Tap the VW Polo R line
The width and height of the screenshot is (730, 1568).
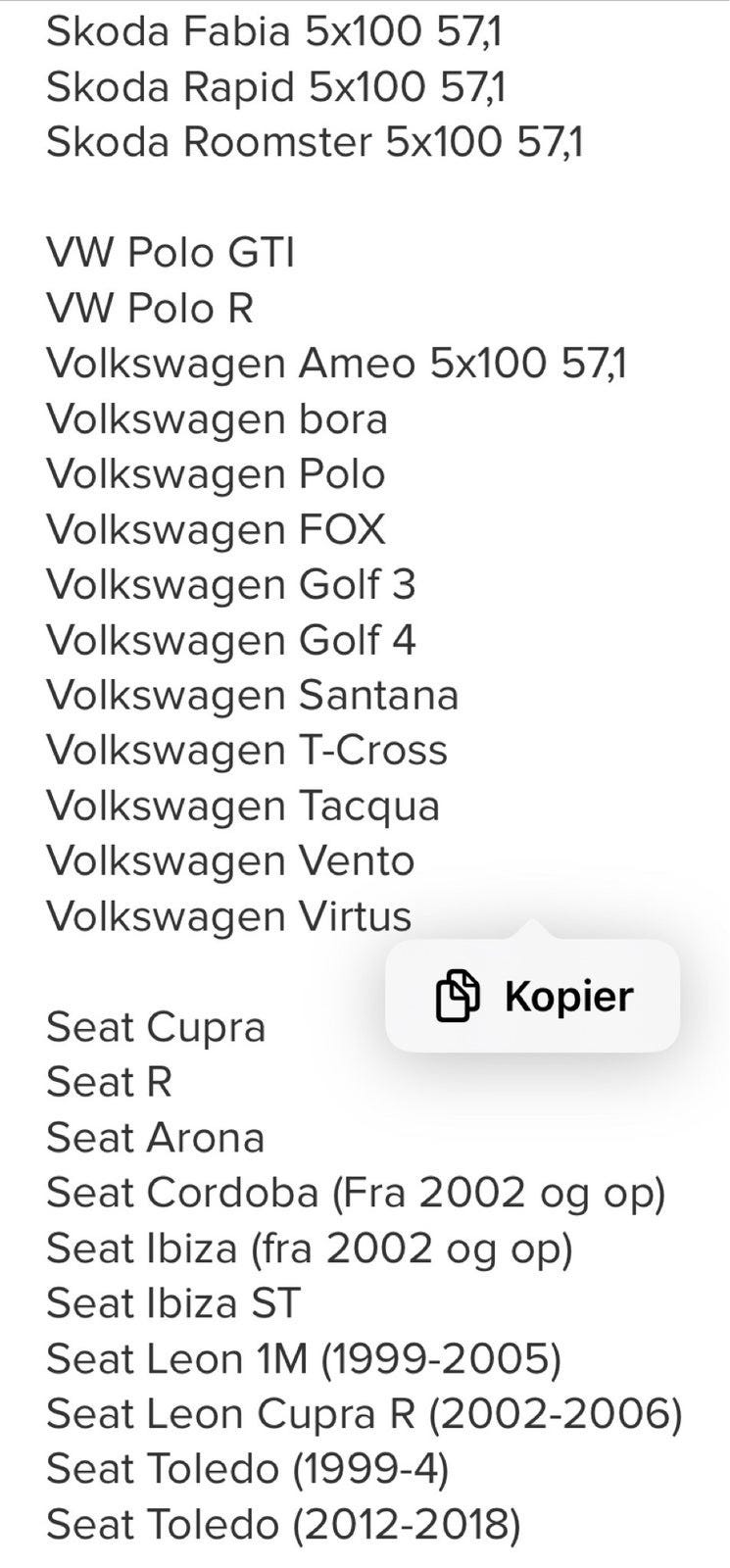(x=150, y=308)
